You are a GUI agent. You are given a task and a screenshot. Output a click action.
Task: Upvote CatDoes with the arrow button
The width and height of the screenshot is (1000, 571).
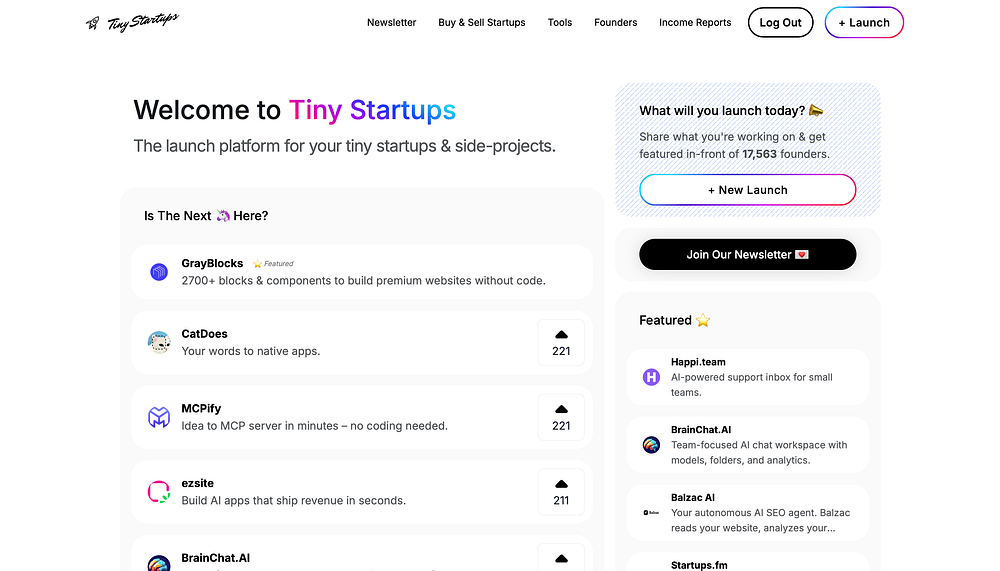click(x=561, y=343)
